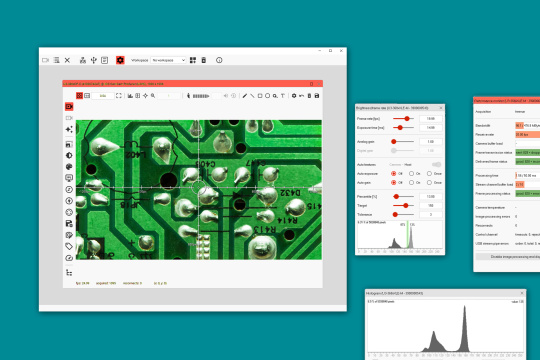Screen dimensions: 540x360
Task: Click the Percentile value field
Action: point(430,196)
